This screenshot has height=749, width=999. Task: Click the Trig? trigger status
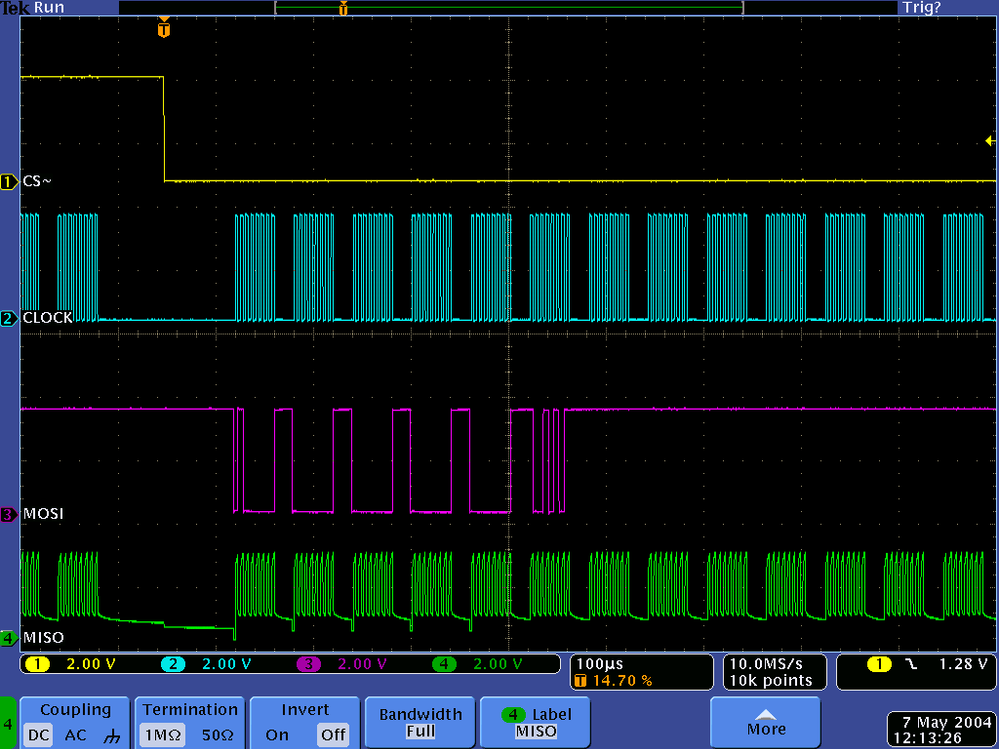(921, 8)
